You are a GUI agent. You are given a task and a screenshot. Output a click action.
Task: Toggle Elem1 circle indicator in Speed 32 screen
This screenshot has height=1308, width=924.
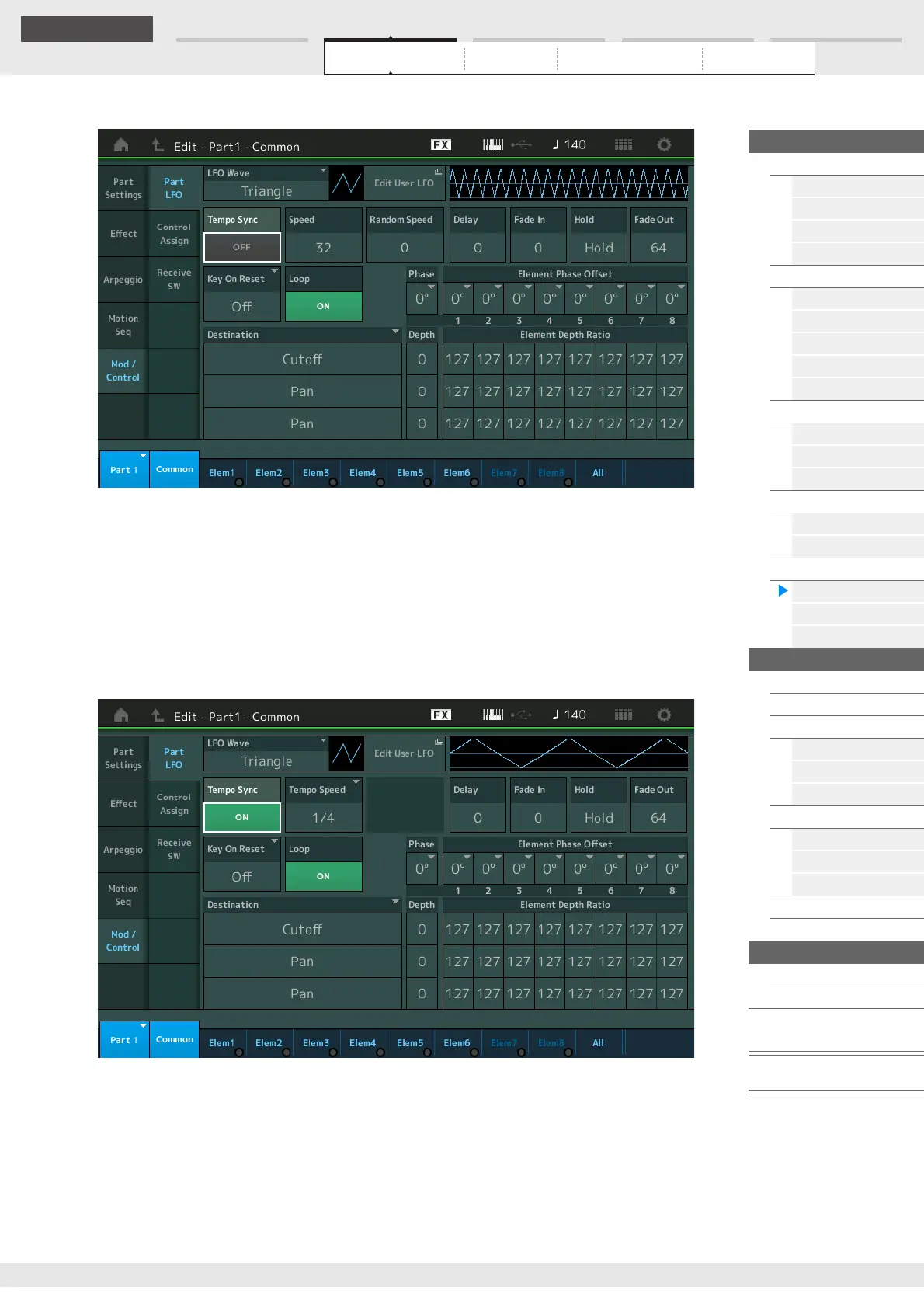point(239,482)
